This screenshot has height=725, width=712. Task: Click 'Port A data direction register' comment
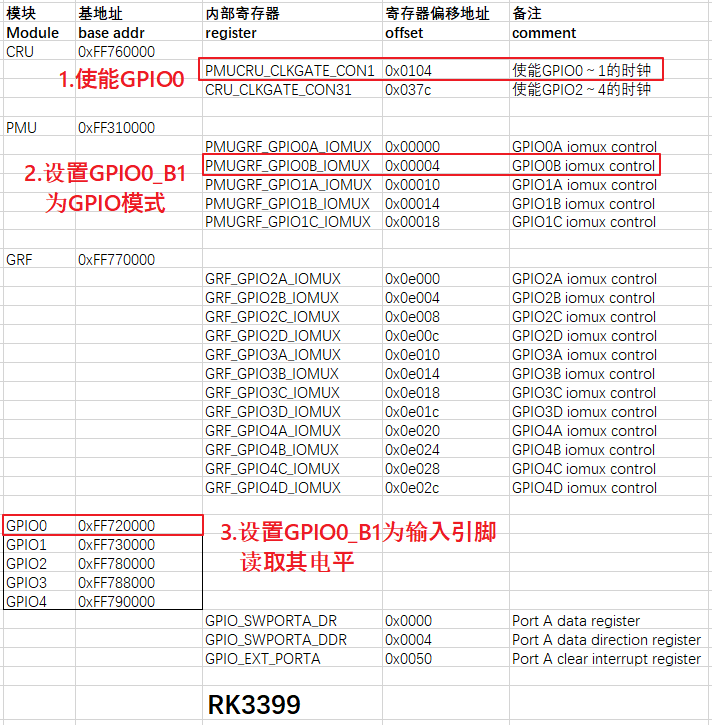point(607,639)
